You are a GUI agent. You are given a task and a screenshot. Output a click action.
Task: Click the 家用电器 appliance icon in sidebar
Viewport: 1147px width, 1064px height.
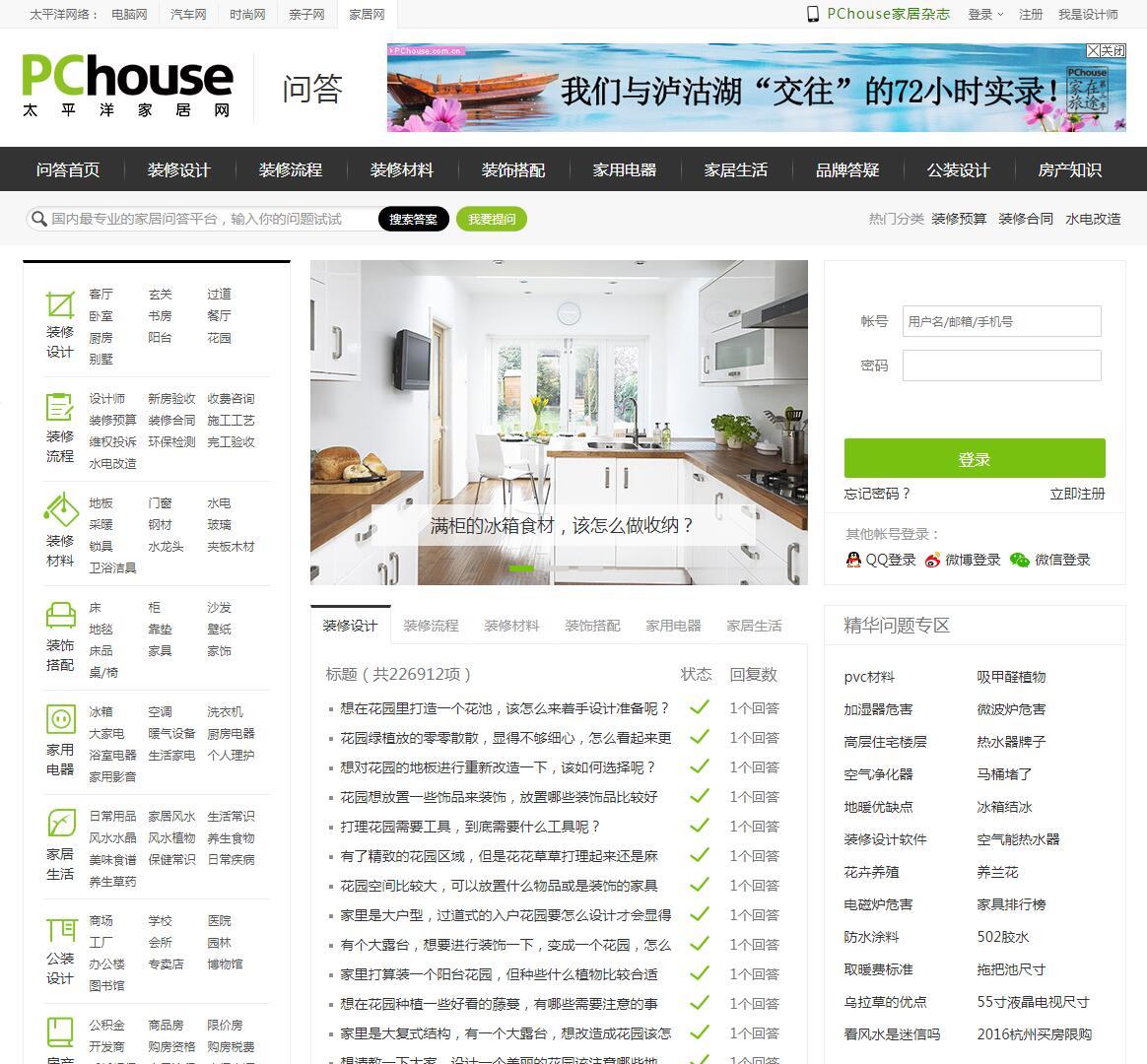pyautogui.click(x=61, y=719)
